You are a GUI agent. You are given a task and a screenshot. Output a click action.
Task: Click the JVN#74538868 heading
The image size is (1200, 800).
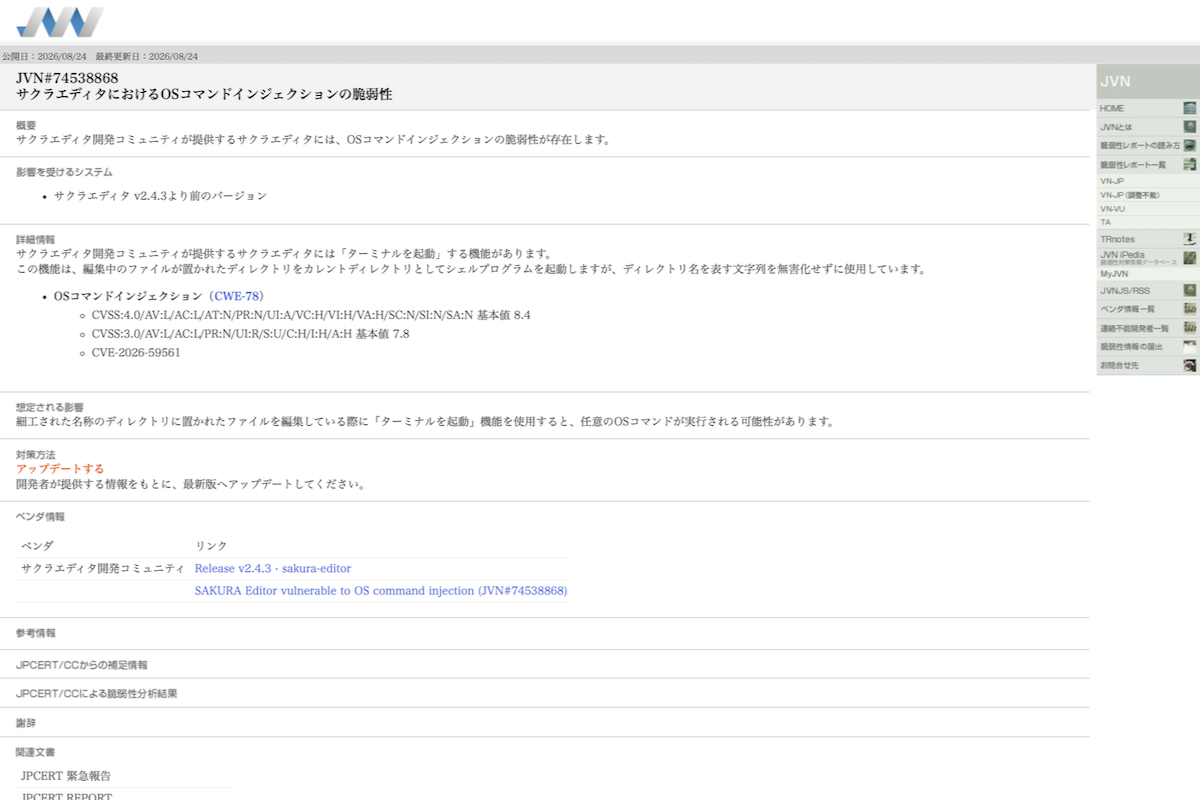[67, 78]
